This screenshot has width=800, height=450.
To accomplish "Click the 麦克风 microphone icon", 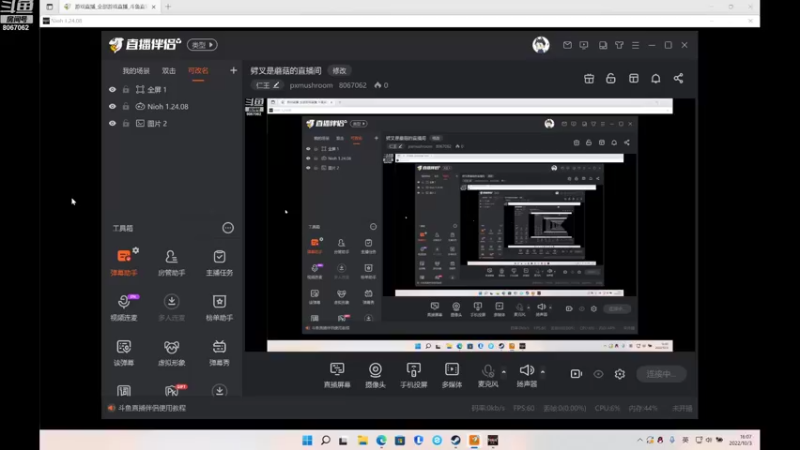I will point(488,371).
